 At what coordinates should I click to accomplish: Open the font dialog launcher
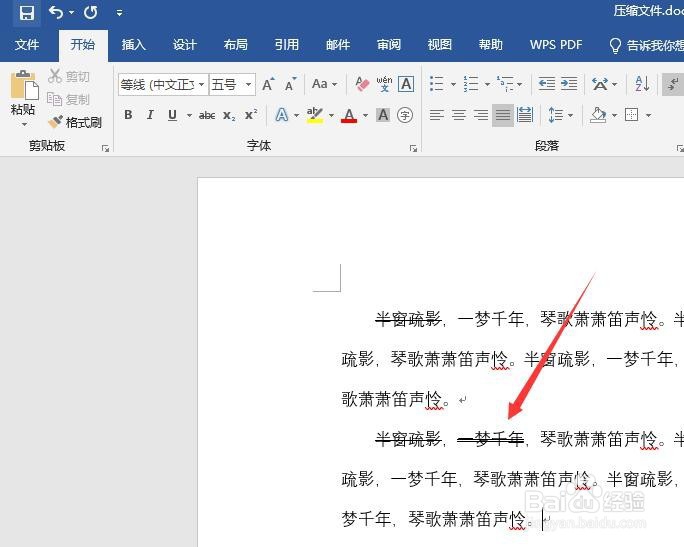(413, 149)
